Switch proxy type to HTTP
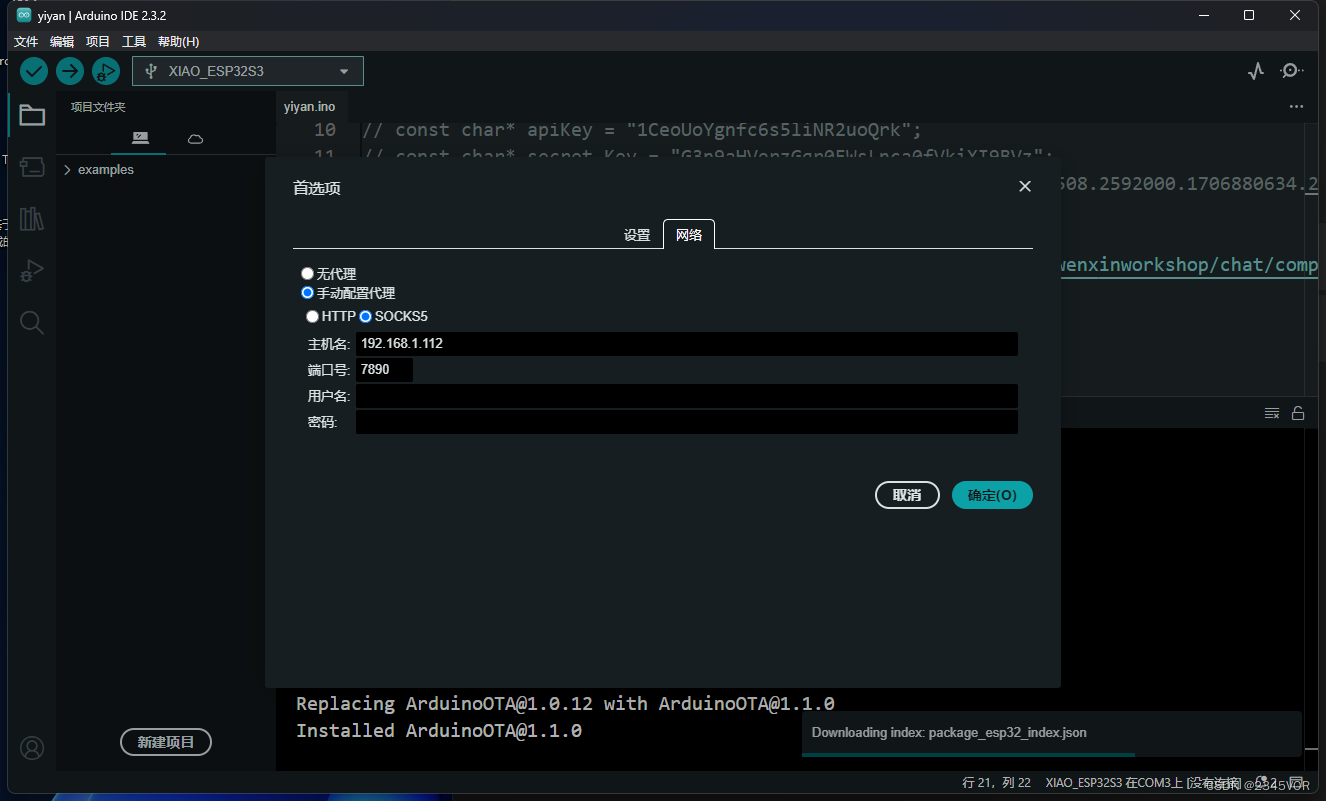Image resolution: width=1326 pixels, height=801 pixels. 313,316
